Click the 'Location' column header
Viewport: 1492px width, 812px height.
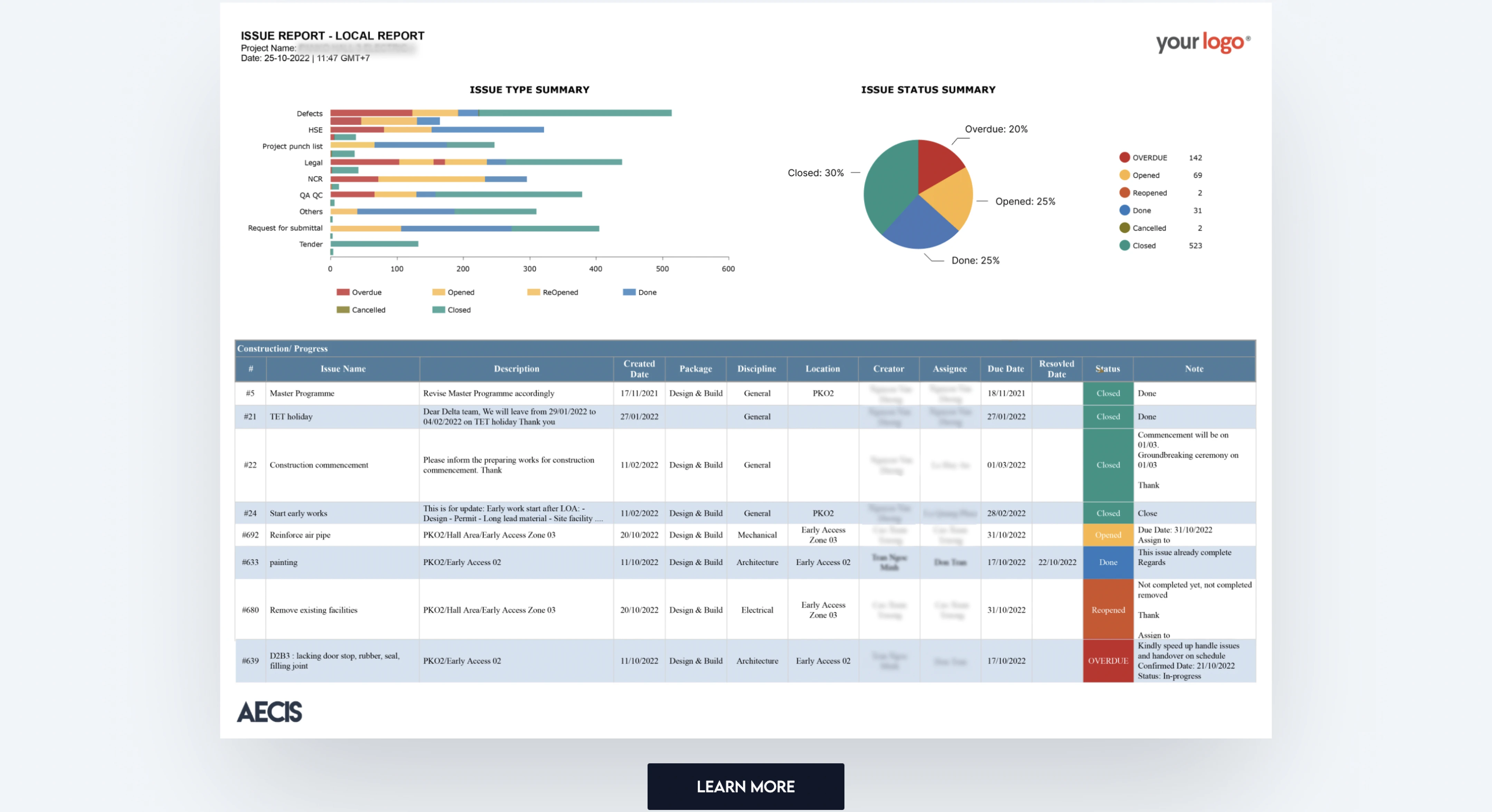click(x=822, y=369)
